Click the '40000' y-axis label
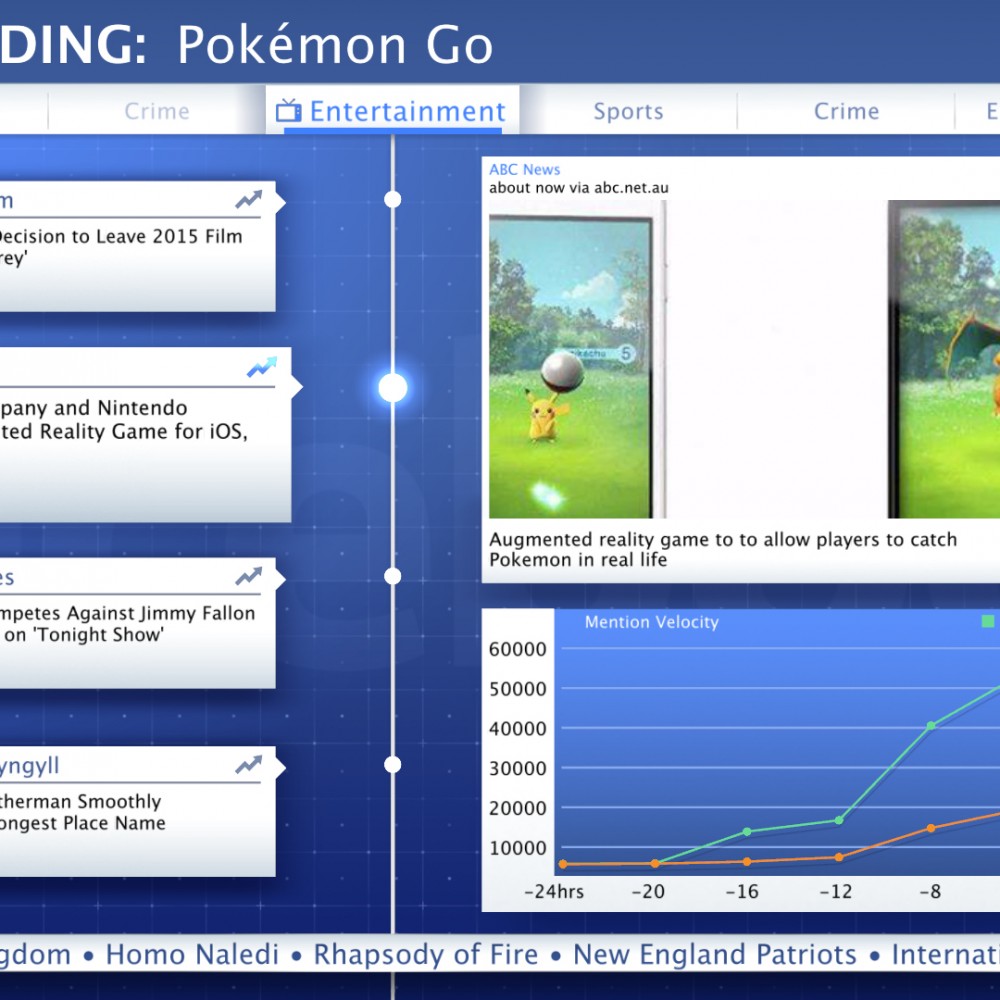The height and width of the screenshot is (1000, 1000). click(517, 728)
